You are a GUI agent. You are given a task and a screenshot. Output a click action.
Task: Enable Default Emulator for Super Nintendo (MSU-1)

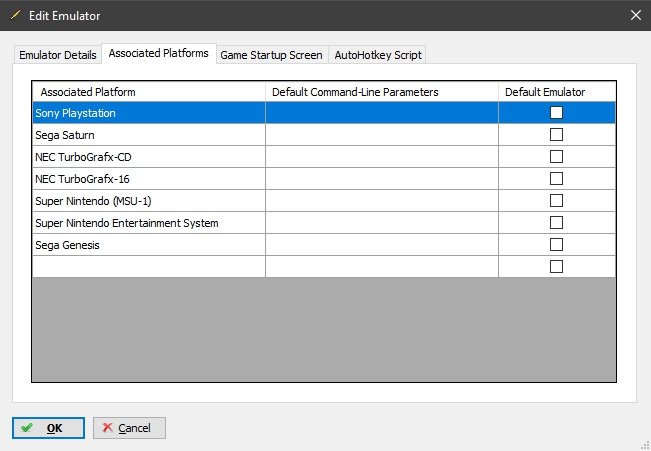[x=557, y=201]
